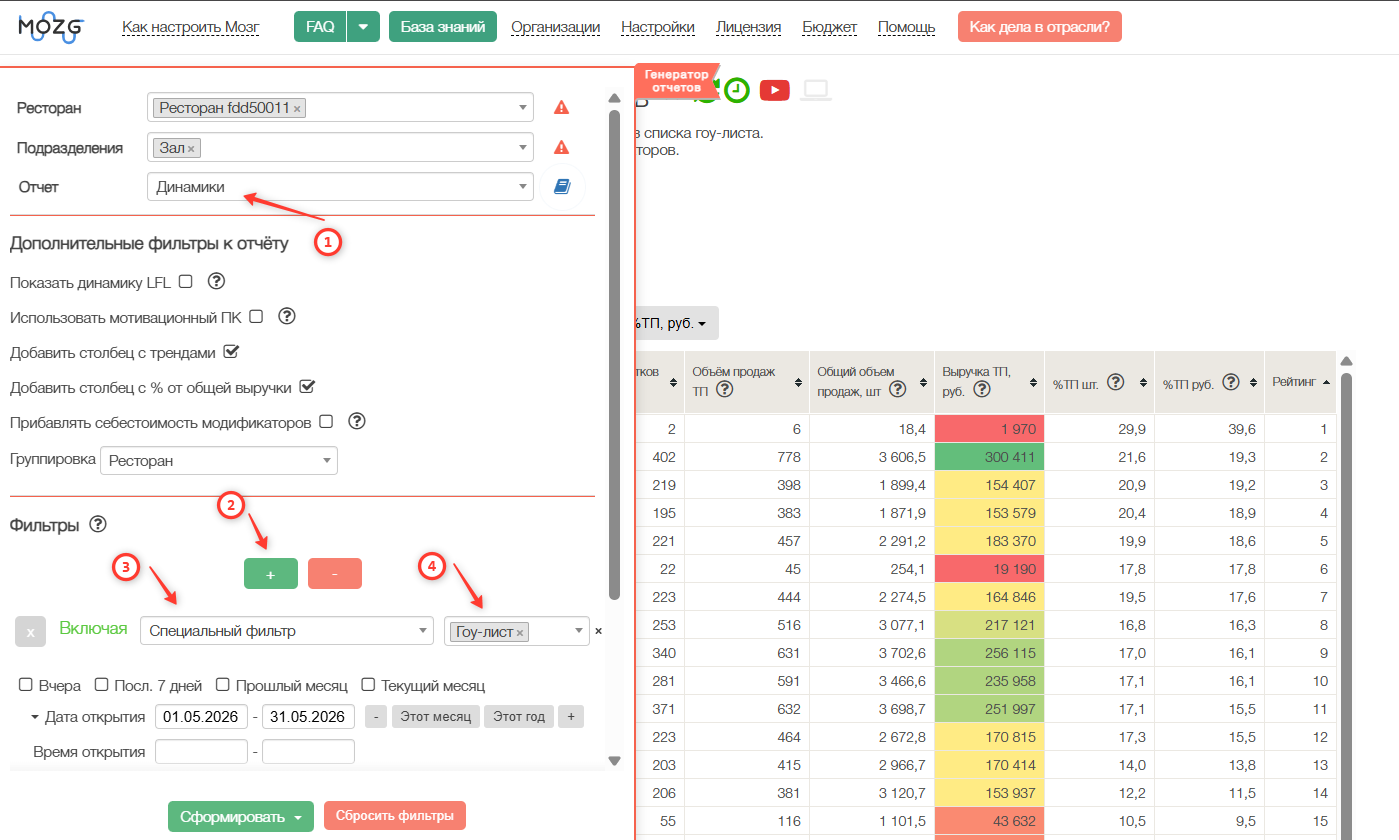Viewport: 1399px width, 840px height.
Task: Click the green clock icon
Action: pyautogui.click(x=737, y=90)
